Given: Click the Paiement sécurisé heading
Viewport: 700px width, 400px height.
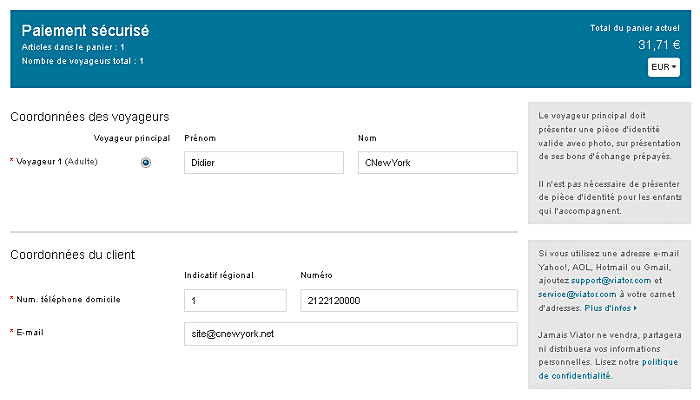Looking at the screenshot, I should (x=85, y=30).
